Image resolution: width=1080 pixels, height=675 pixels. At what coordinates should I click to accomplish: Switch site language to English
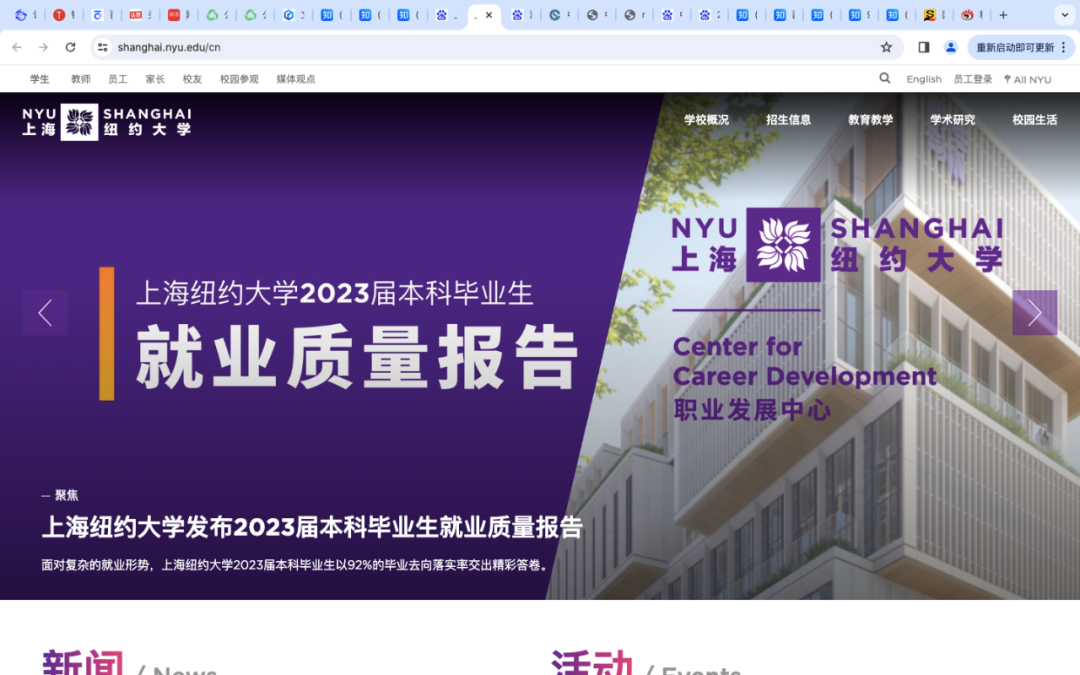(924, 79)
